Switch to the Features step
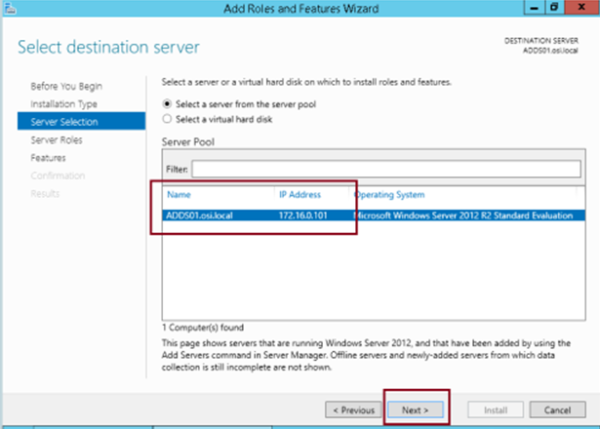 [48, 158]
